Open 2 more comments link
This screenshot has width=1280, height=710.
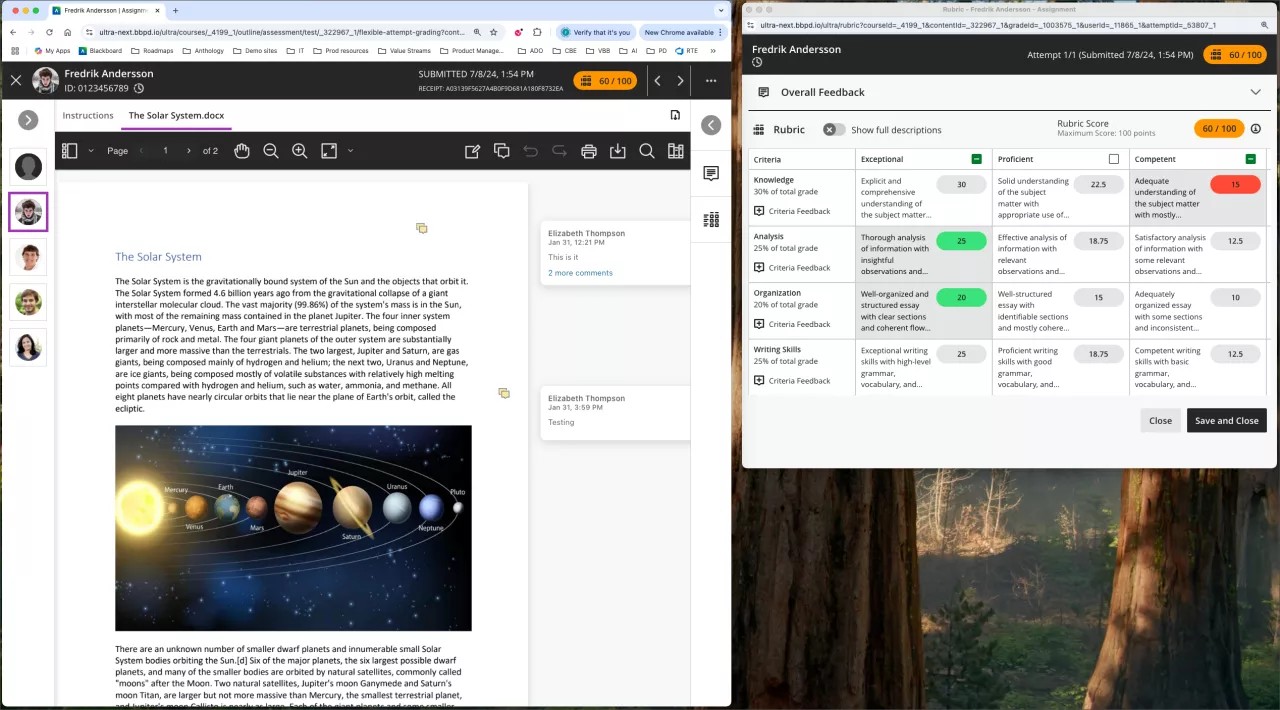(580, 272)
